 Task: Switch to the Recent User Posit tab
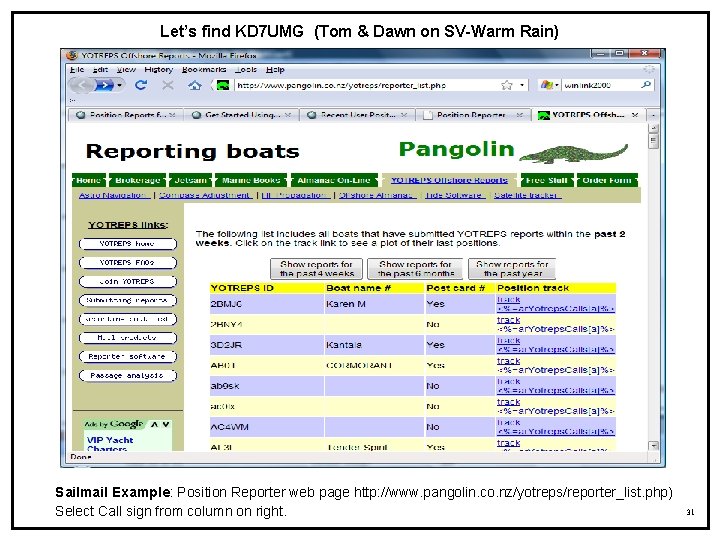tap(357, 115)
